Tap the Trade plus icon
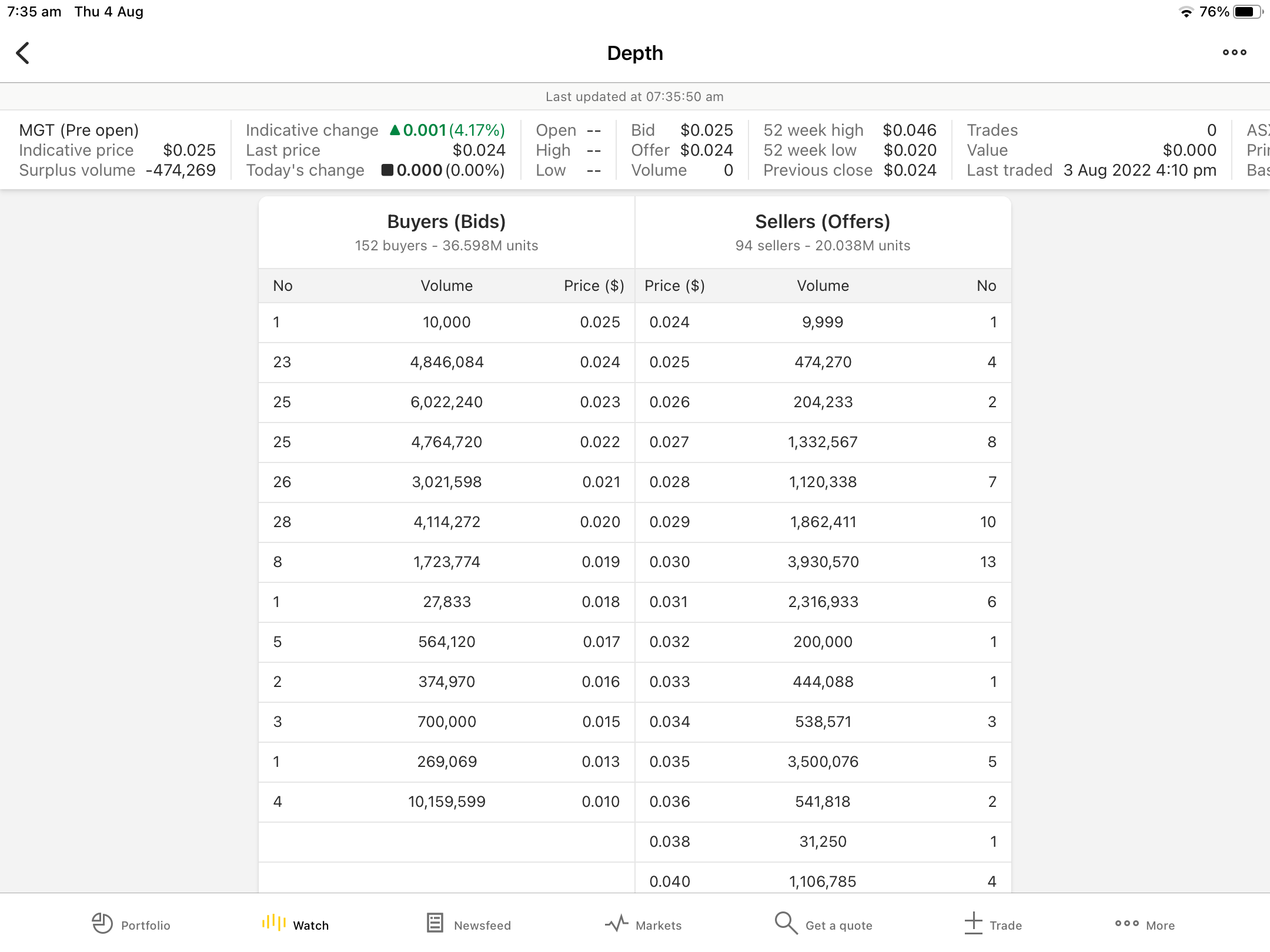This screenshot has height=952, width=1270. click(973, 923)
